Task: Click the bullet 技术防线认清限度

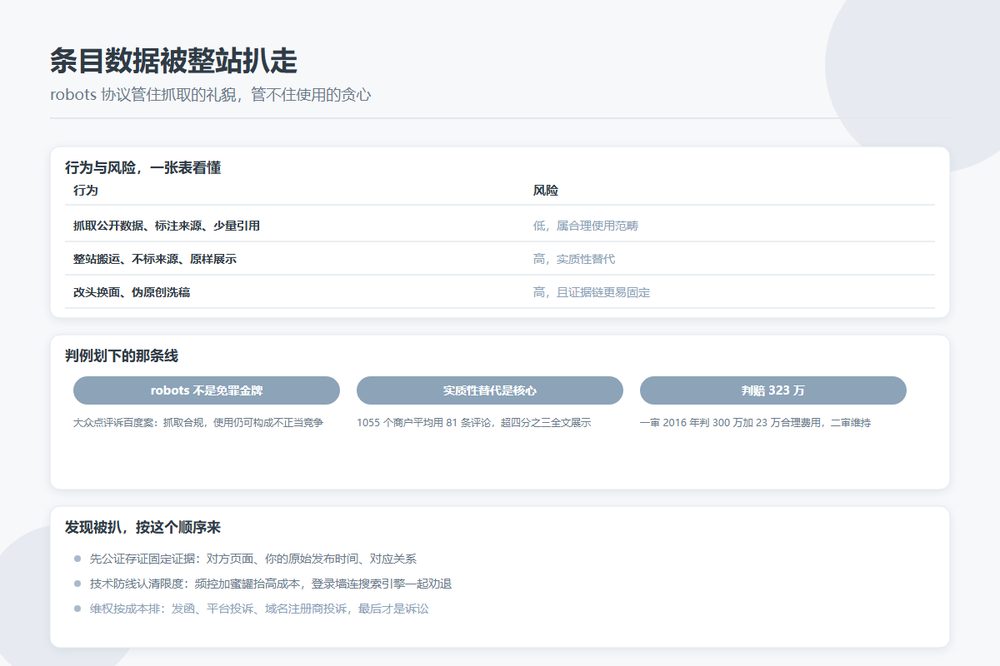Action: coord(270,584)
